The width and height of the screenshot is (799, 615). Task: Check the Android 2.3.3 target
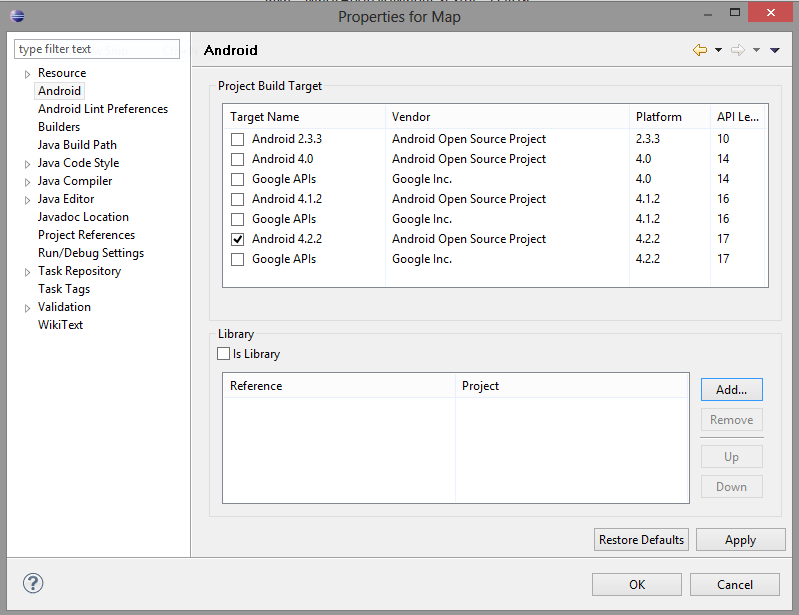coord(237,139)
